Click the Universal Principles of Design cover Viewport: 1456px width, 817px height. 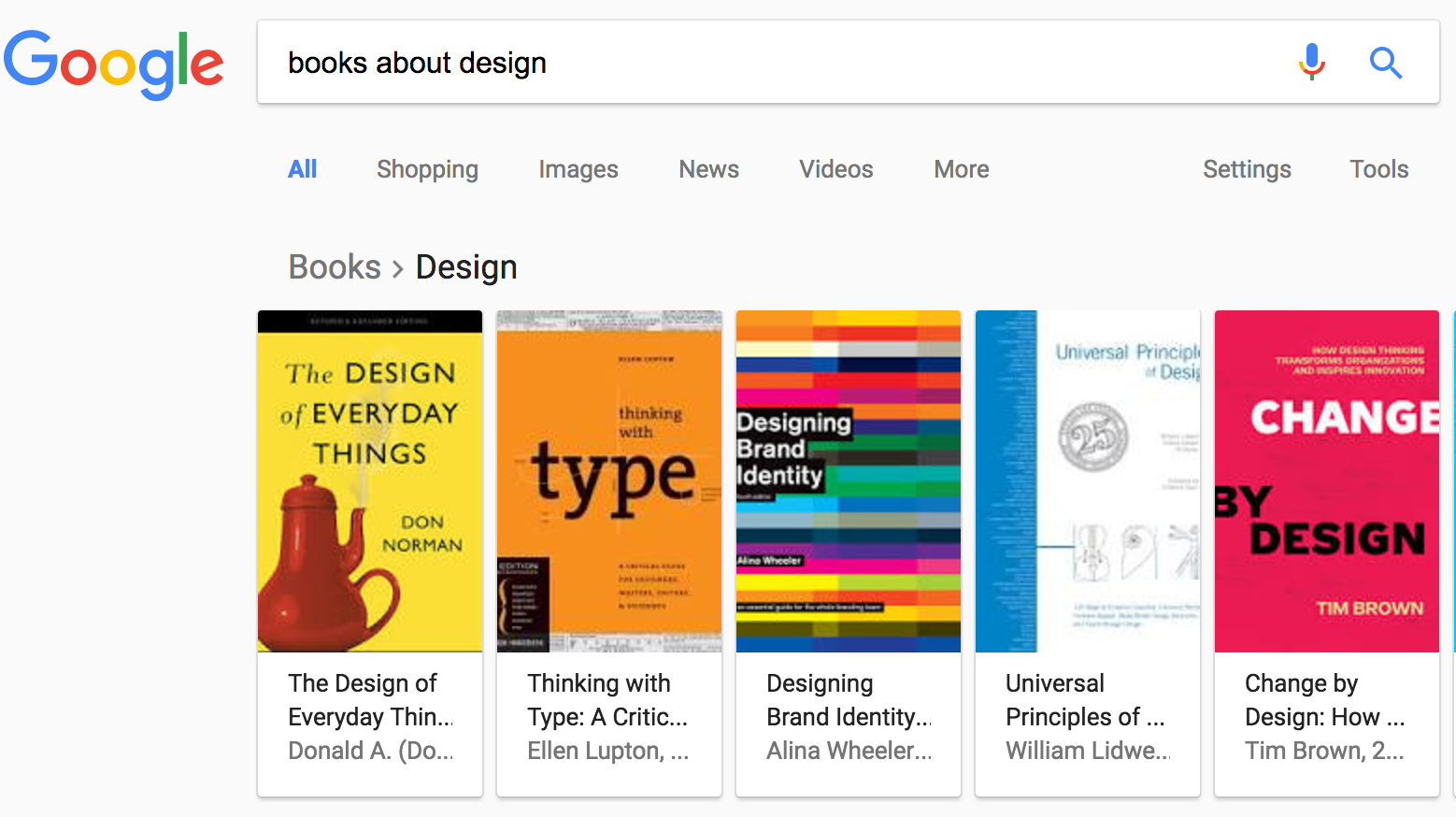1088,481
